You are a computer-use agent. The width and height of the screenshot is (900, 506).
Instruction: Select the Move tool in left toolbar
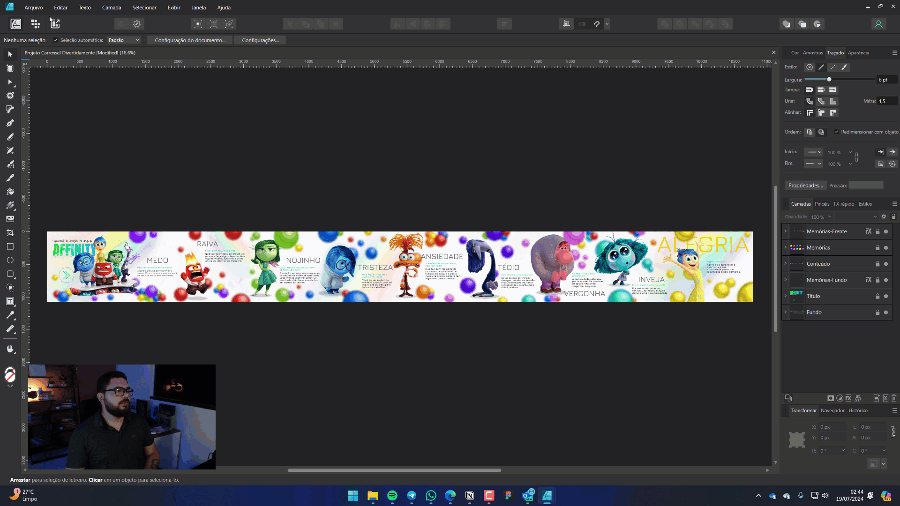[10, 55]
